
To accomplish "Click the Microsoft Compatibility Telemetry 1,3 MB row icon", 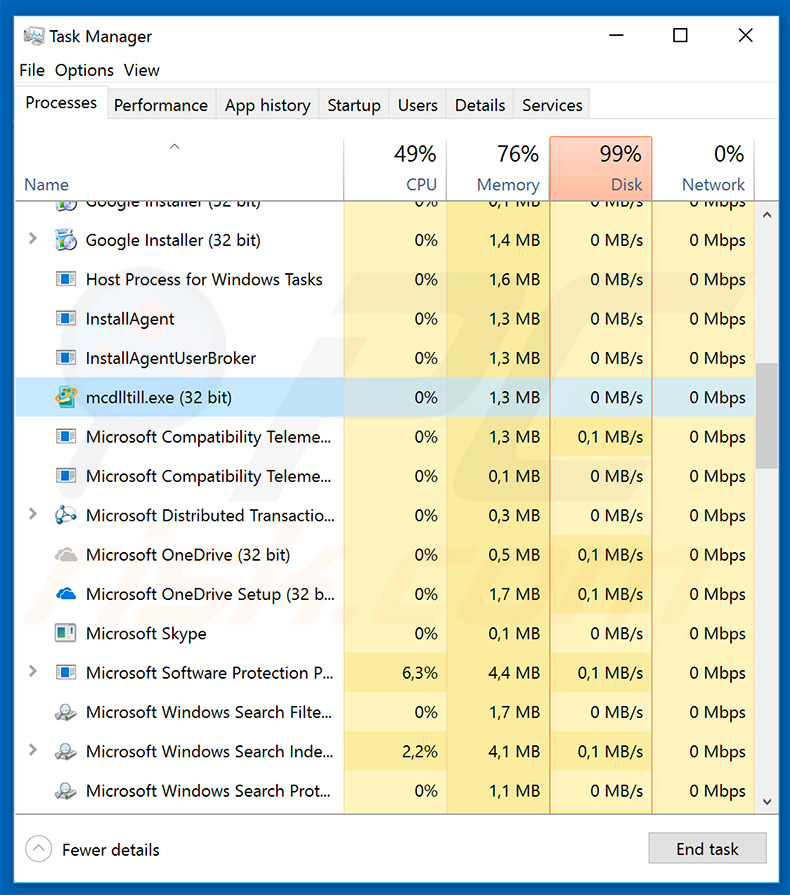I will point(66,437).
